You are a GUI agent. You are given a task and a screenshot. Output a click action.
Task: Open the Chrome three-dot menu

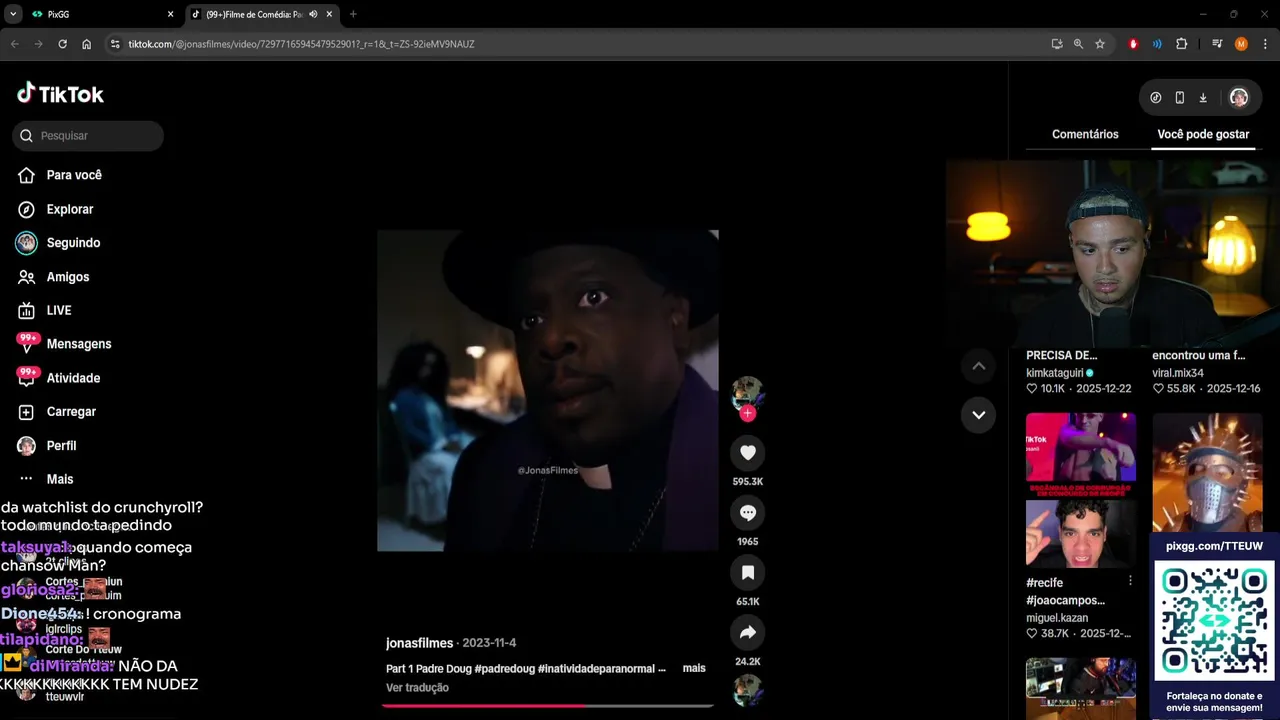click(x=1265, y=44)
